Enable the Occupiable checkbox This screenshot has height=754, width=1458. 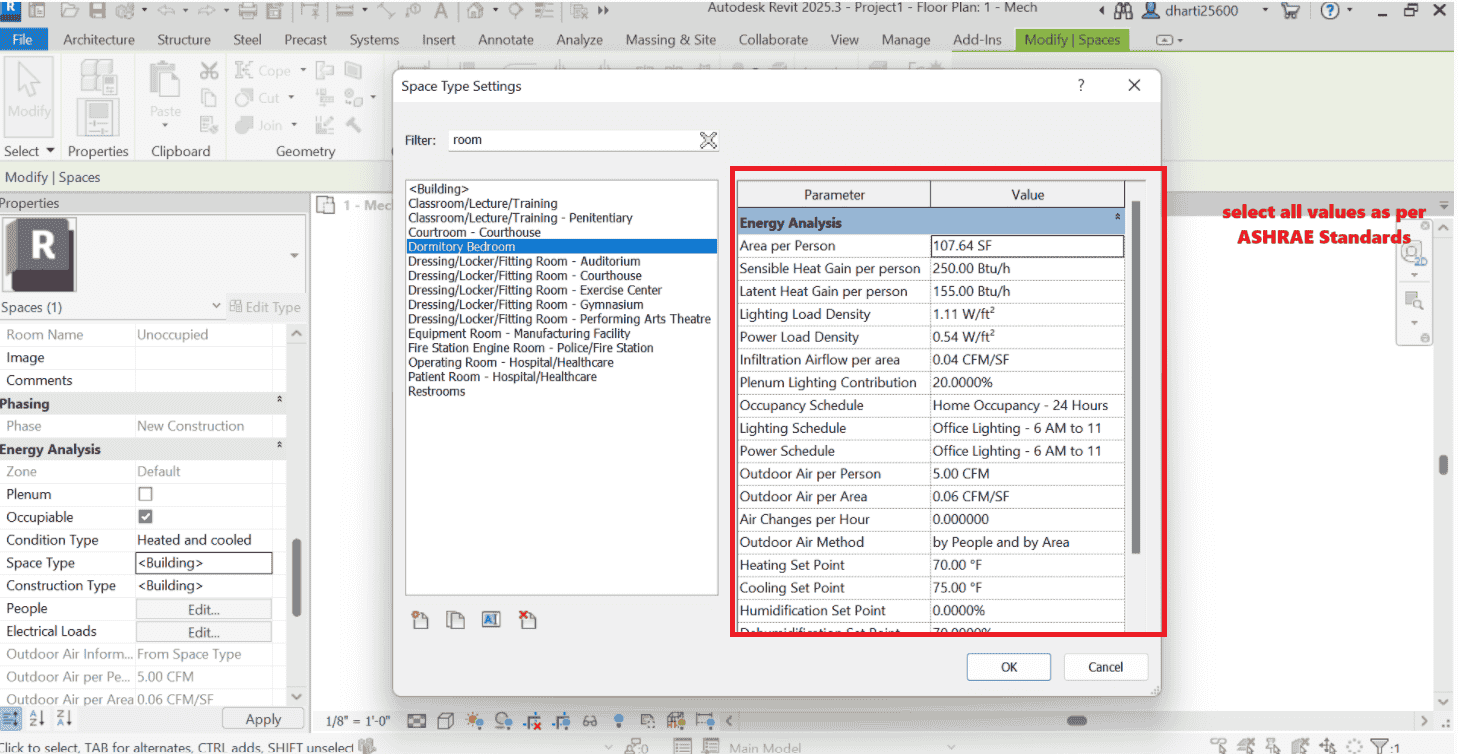(143, 517)
